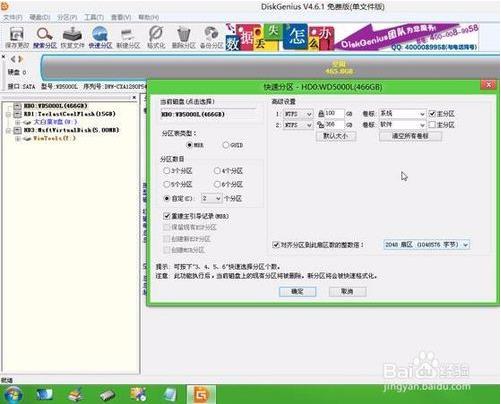This screenshot has height=404, width=501.
Task: Collapse the HD1 disk tree node
Action: pyautogui.click(x=8, y=114)
